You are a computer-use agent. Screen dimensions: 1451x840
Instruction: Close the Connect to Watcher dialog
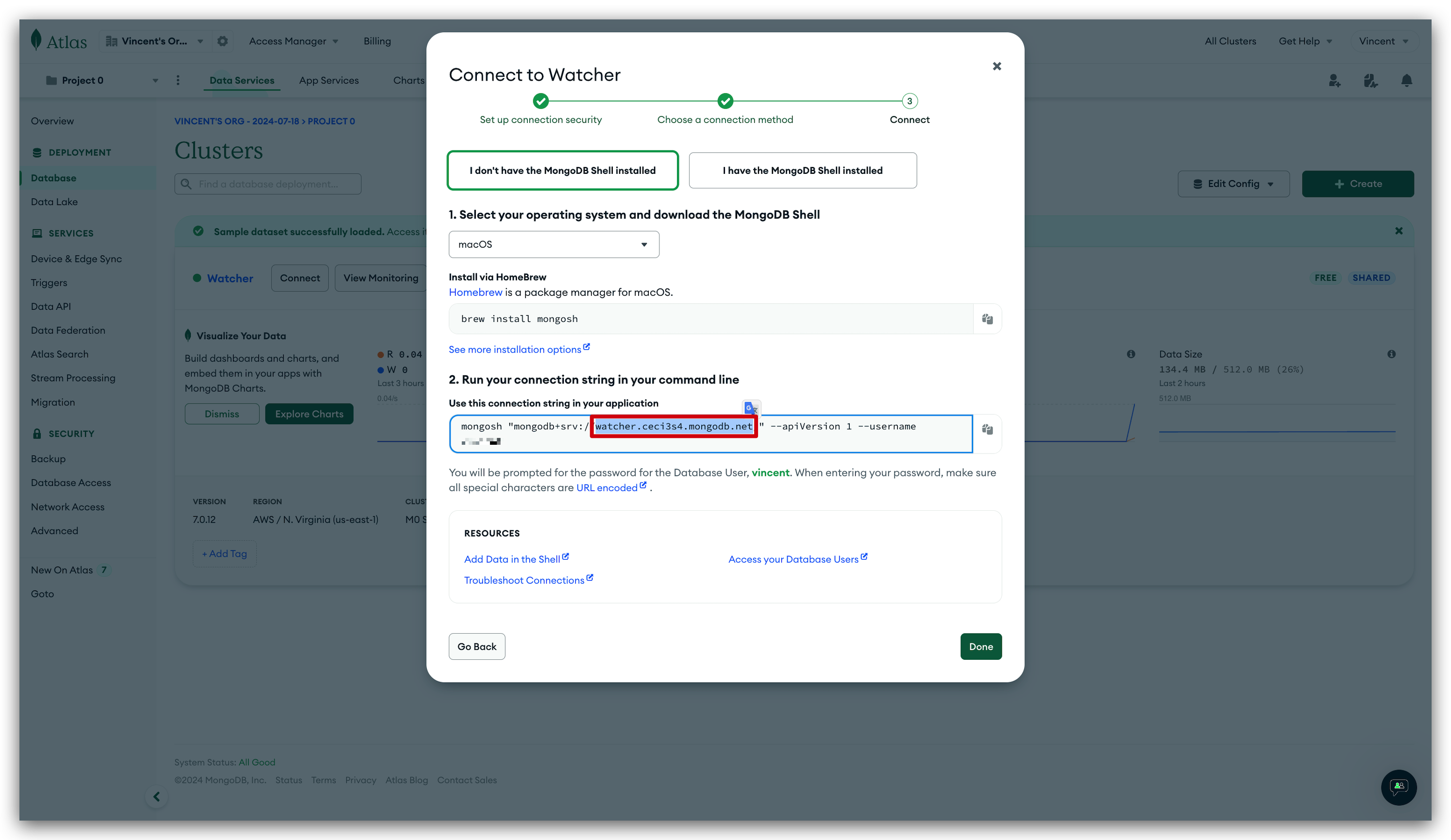point(996,66)
